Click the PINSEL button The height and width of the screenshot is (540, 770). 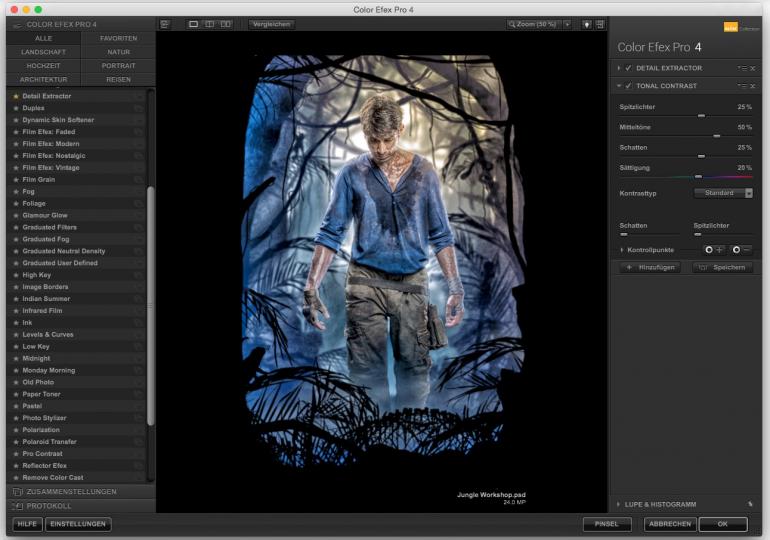tap(607, 524)
